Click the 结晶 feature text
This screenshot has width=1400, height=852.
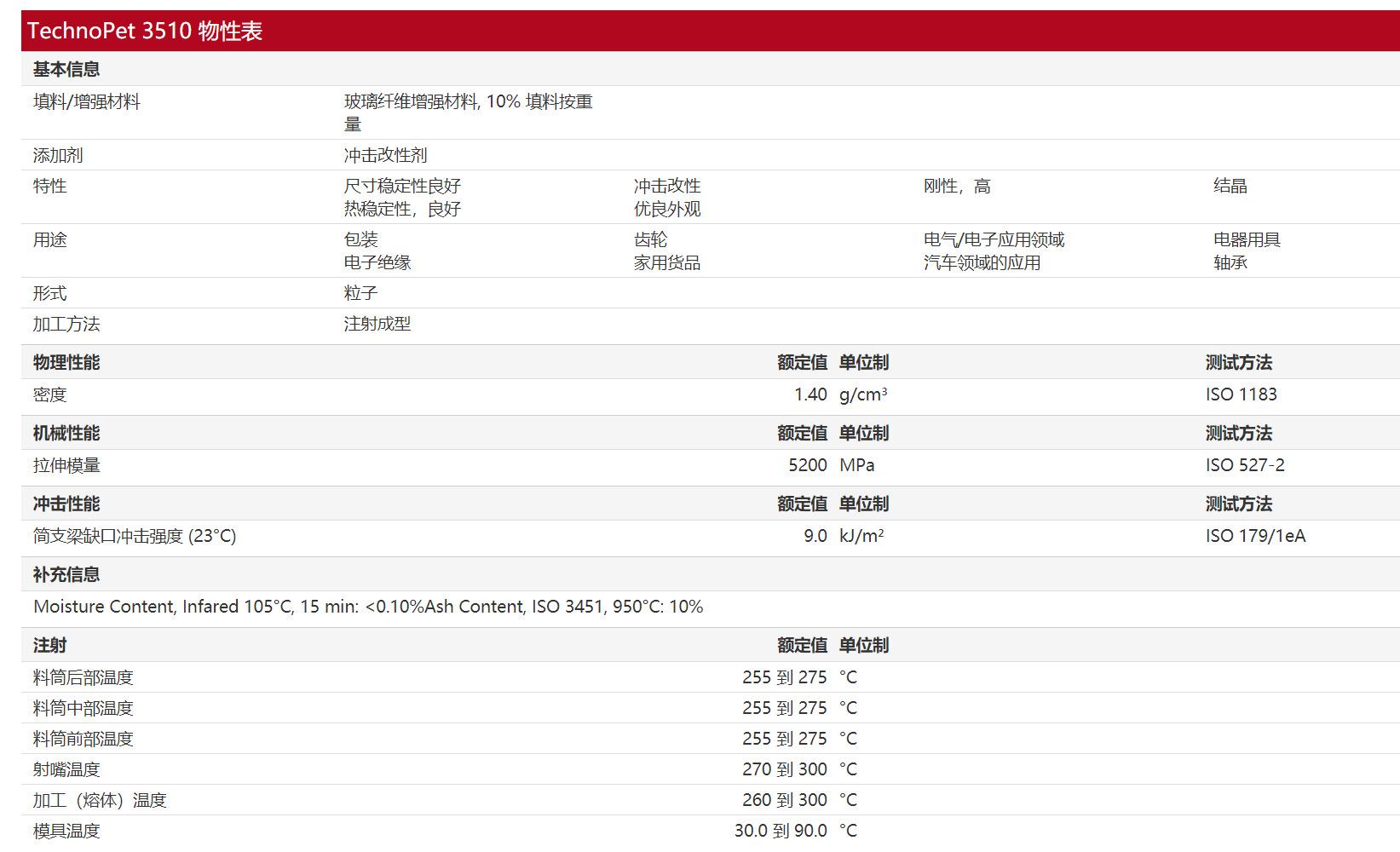(x=1230, y=186)
